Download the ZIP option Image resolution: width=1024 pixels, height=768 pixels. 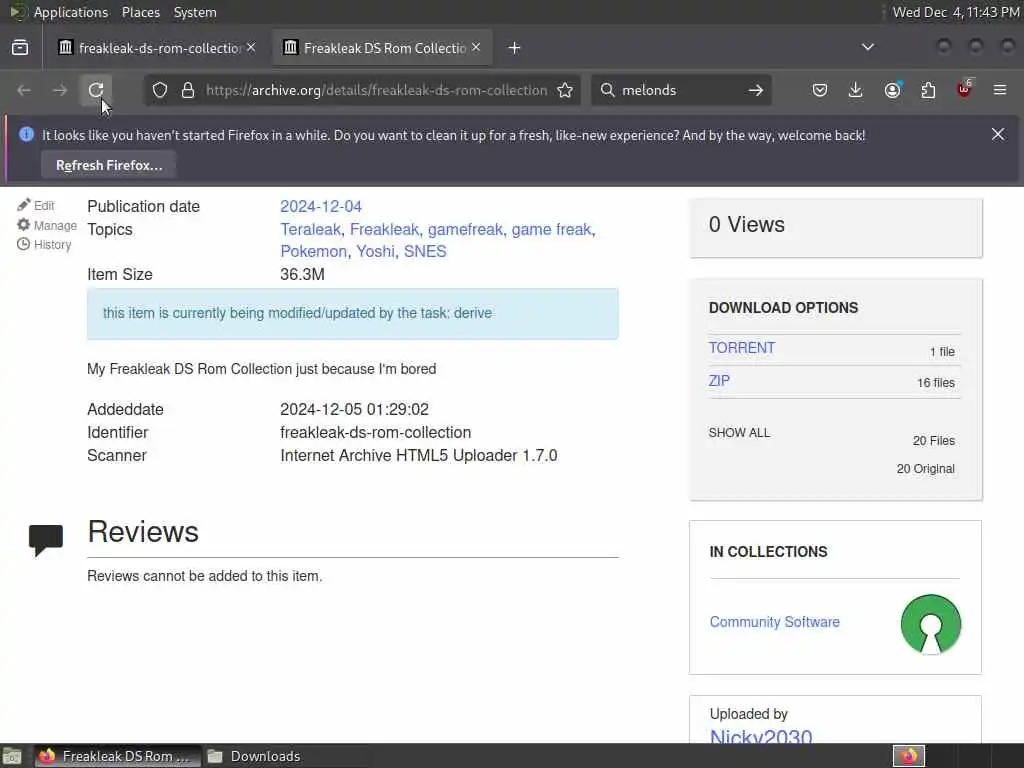click(x=719, y=381)
